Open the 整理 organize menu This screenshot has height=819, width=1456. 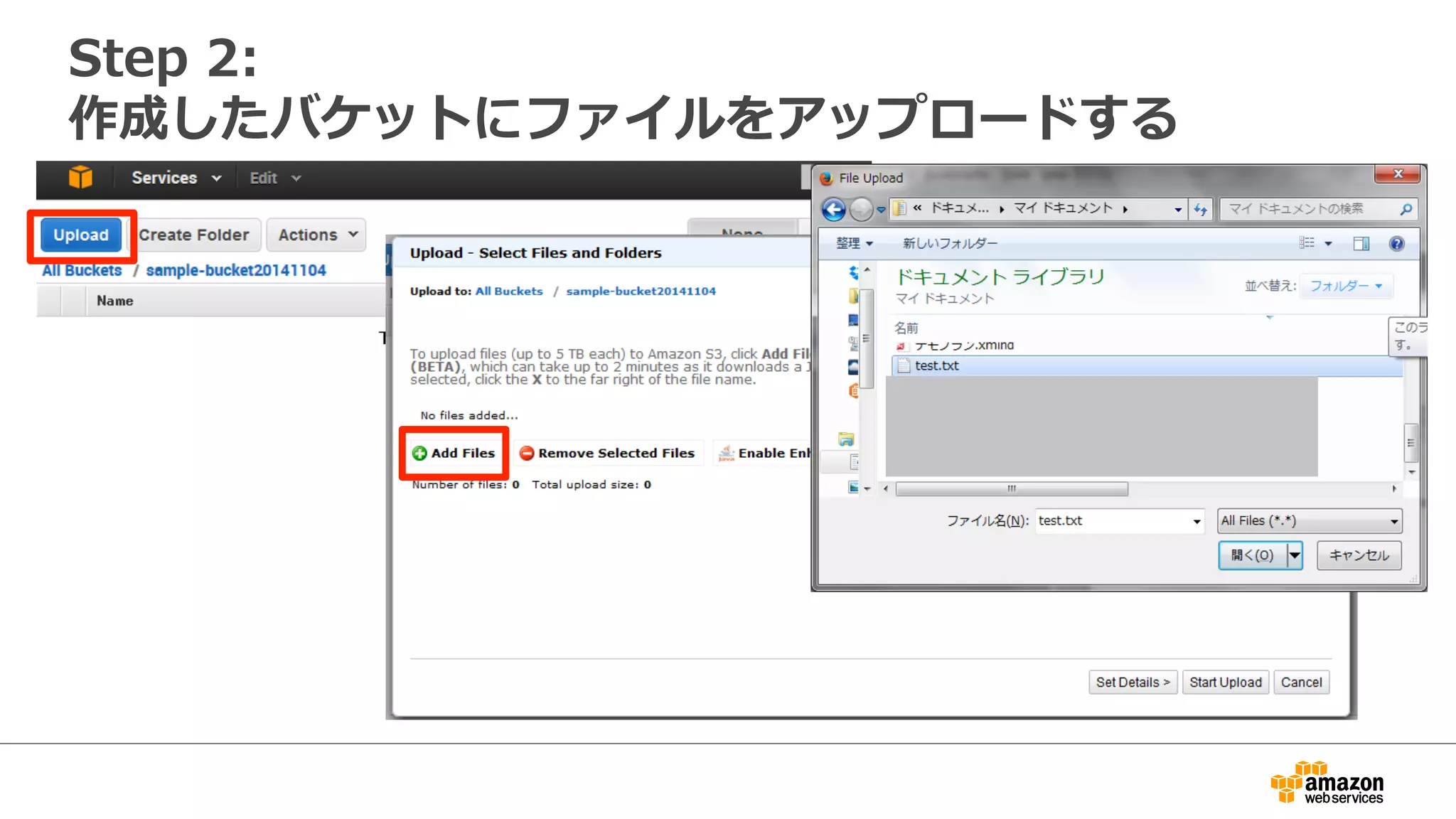point(854,243)
